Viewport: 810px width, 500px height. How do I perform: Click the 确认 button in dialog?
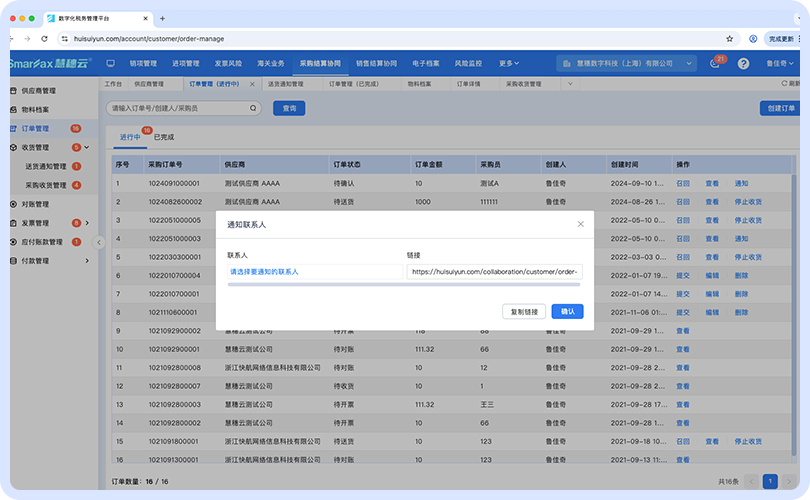(567, 311)
